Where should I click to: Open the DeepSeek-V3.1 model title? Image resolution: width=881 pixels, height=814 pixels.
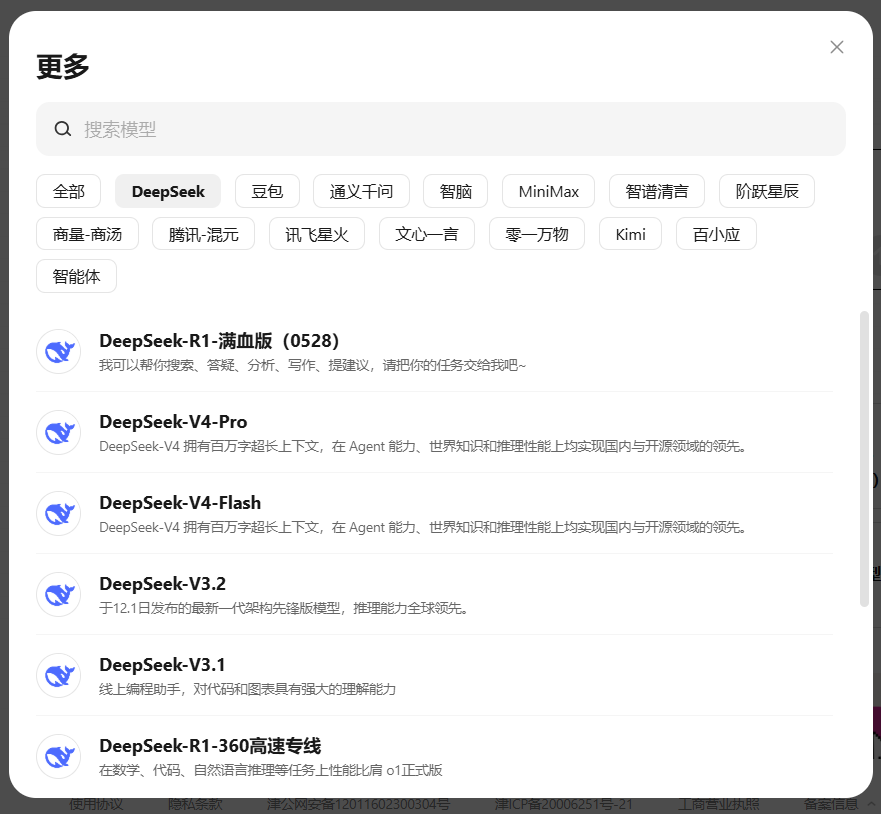[x=162, y=665]
